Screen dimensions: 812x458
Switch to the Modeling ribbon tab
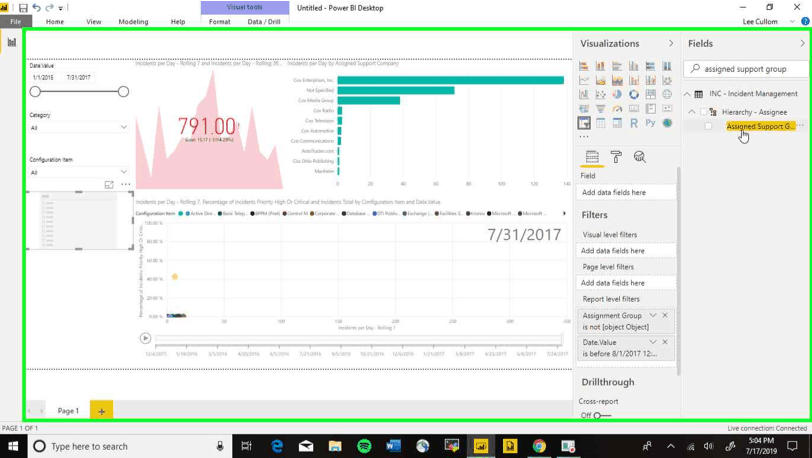tap(133, 22)
